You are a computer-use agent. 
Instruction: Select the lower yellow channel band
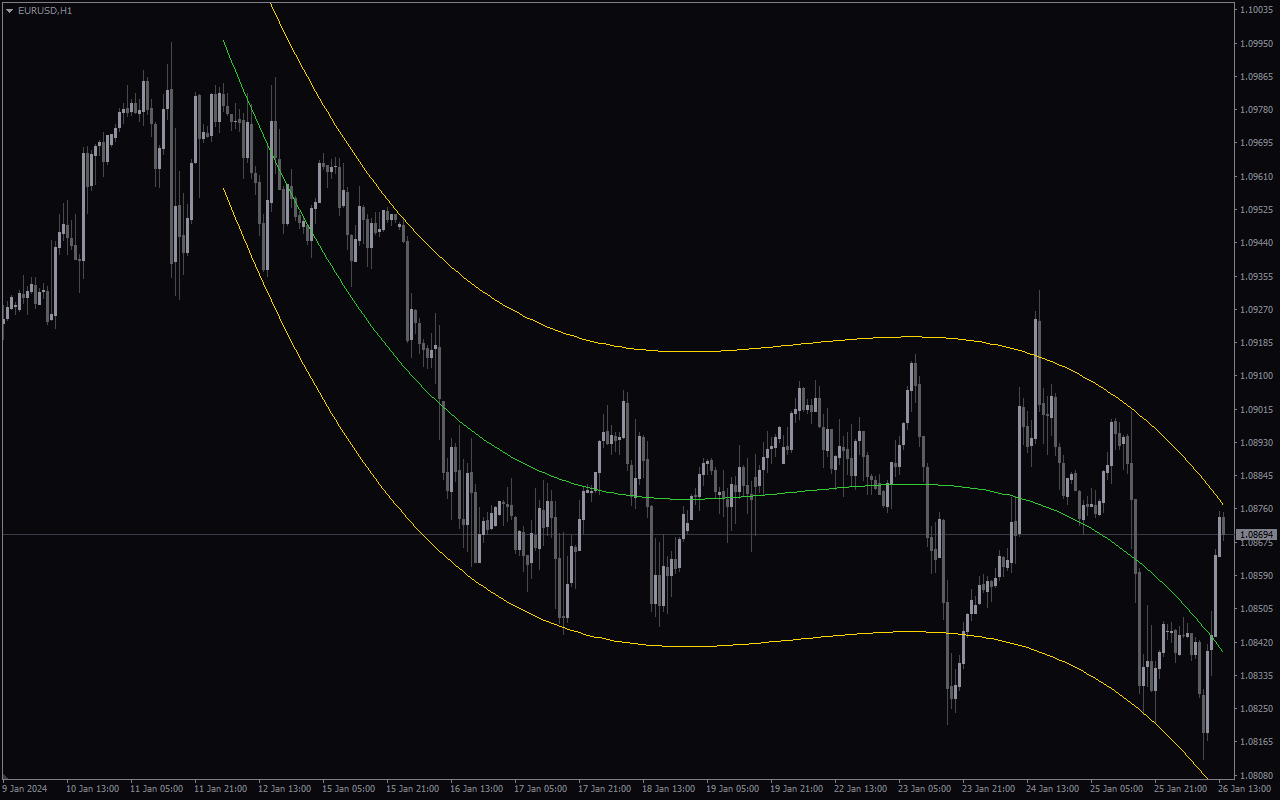pos(700,646)
